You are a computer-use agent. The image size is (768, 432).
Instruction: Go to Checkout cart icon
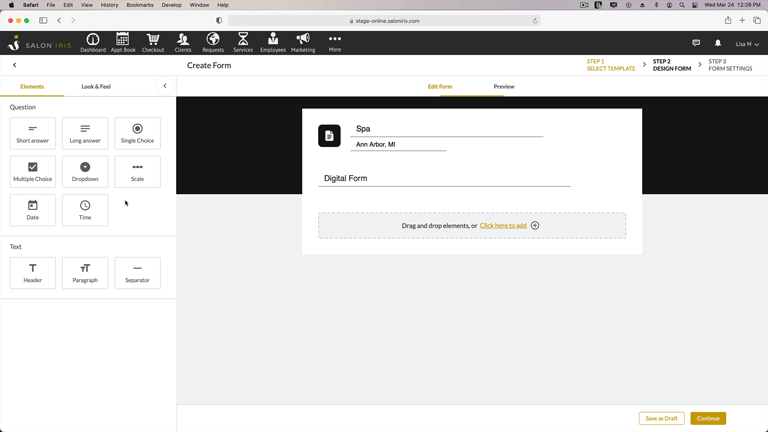pos(153,42)
